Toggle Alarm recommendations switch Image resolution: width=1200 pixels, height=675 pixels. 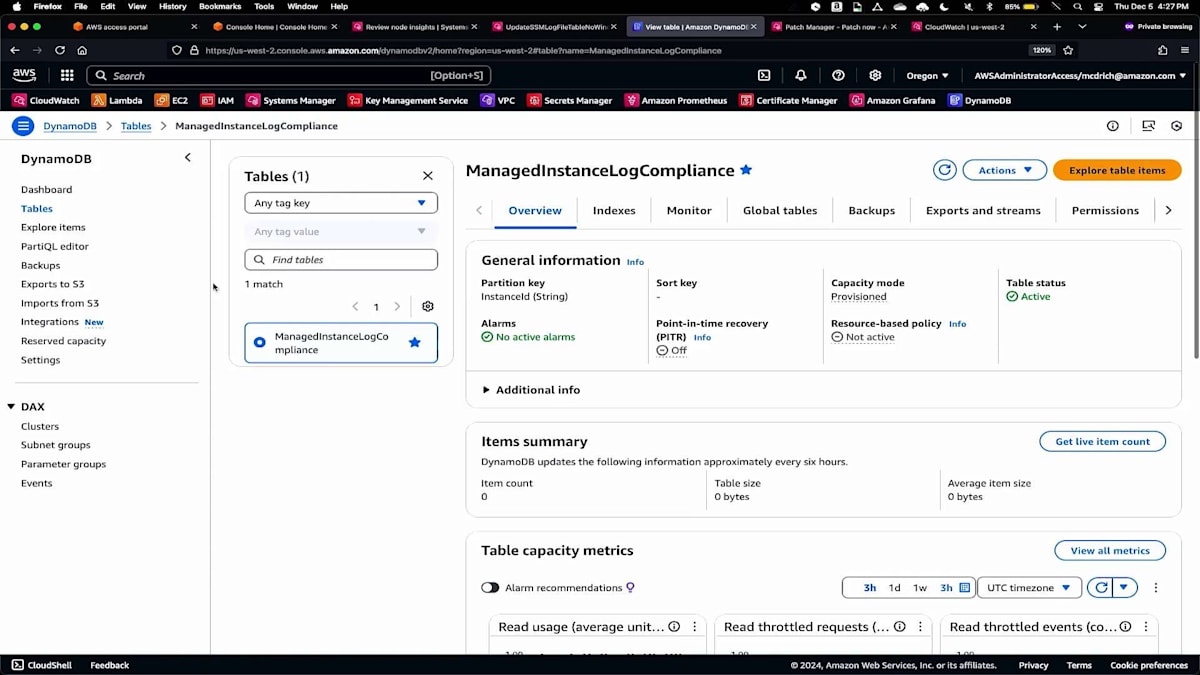tap(490, 588)
